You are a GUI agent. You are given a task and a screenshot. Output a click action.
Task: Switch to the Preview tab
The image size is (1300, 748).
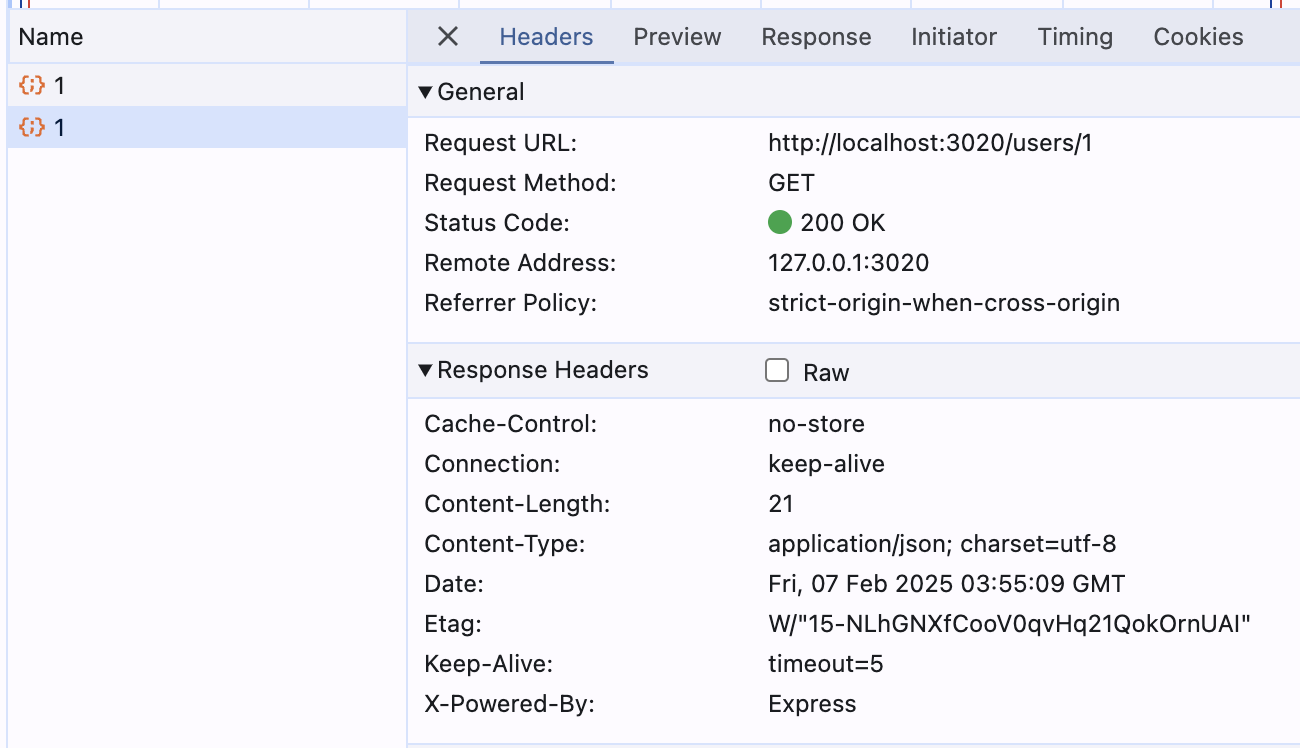(x=677, y=37)
